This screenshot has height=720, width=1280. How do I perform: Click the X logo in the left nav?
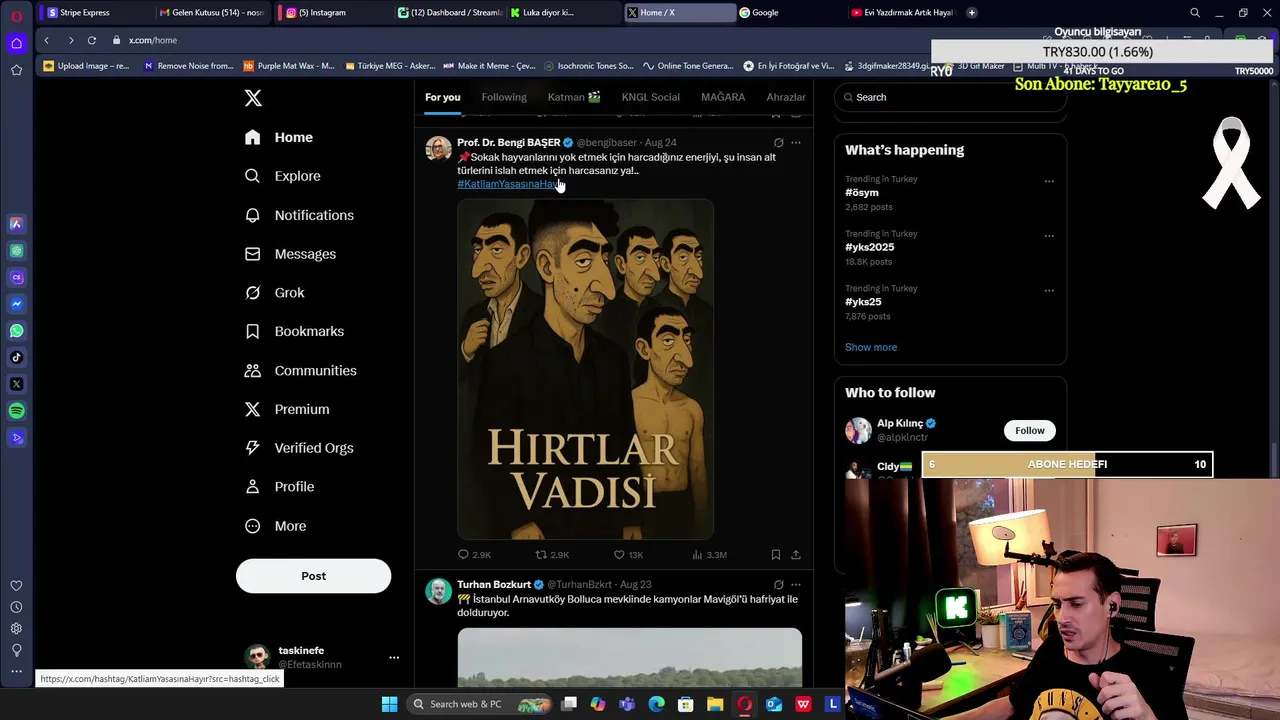pyautogui.click(x=253, y=98)
